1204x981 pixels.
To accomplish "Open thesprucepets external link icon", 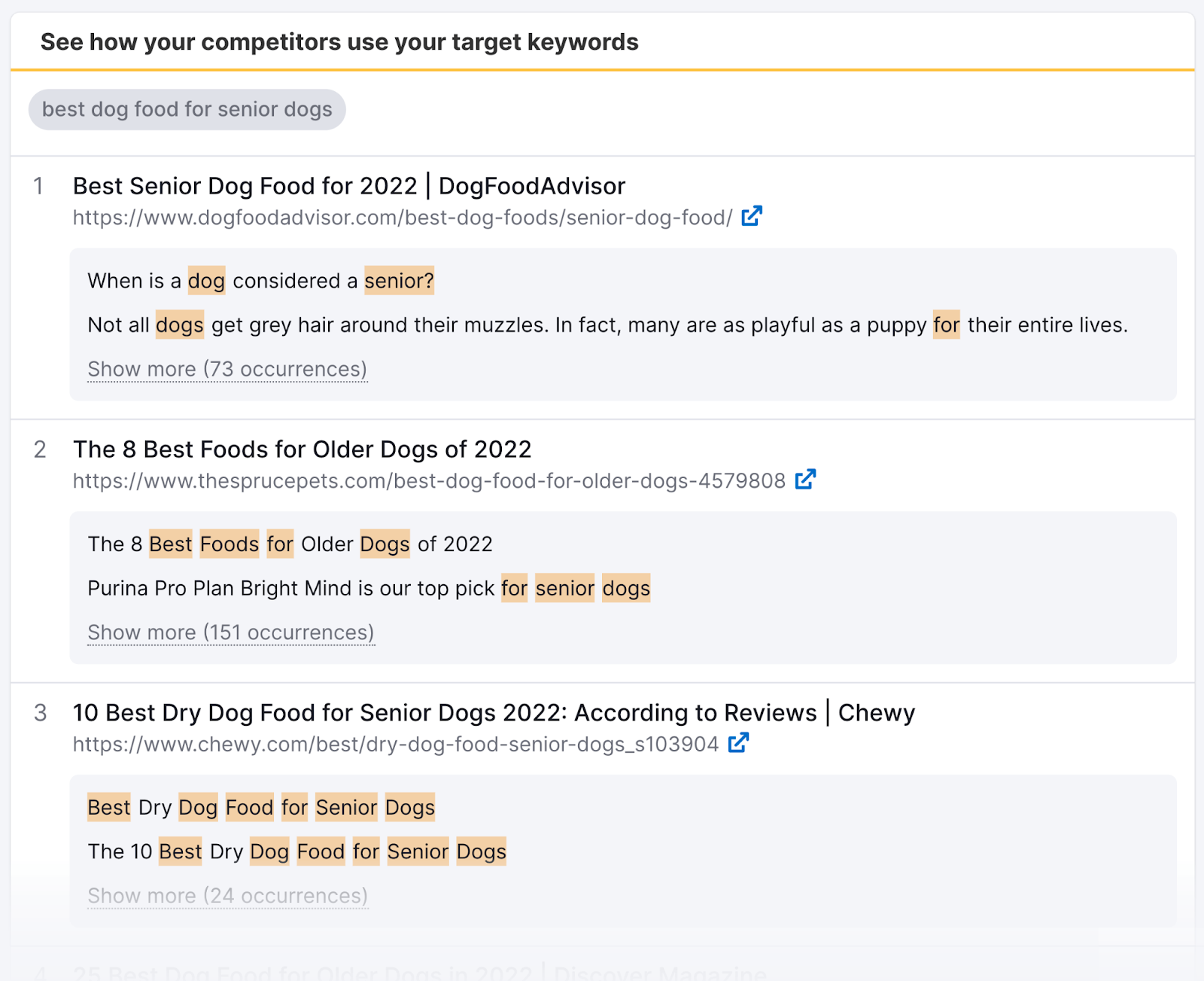I will [805, 480].
